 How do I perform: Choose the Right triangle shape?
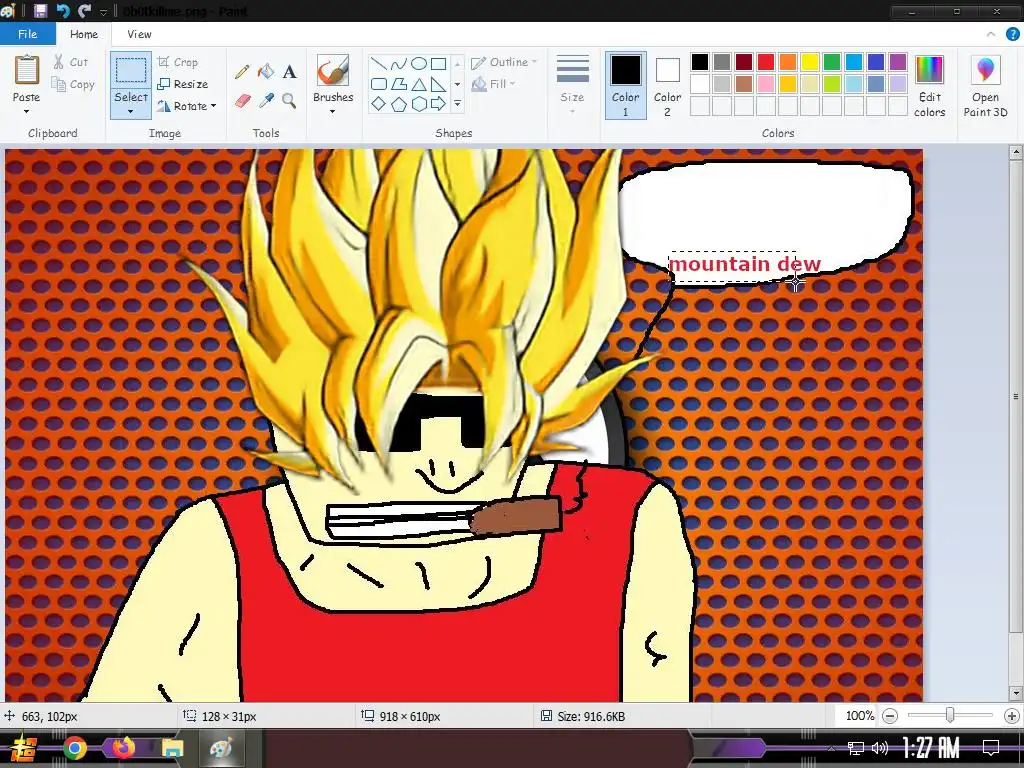438,84
